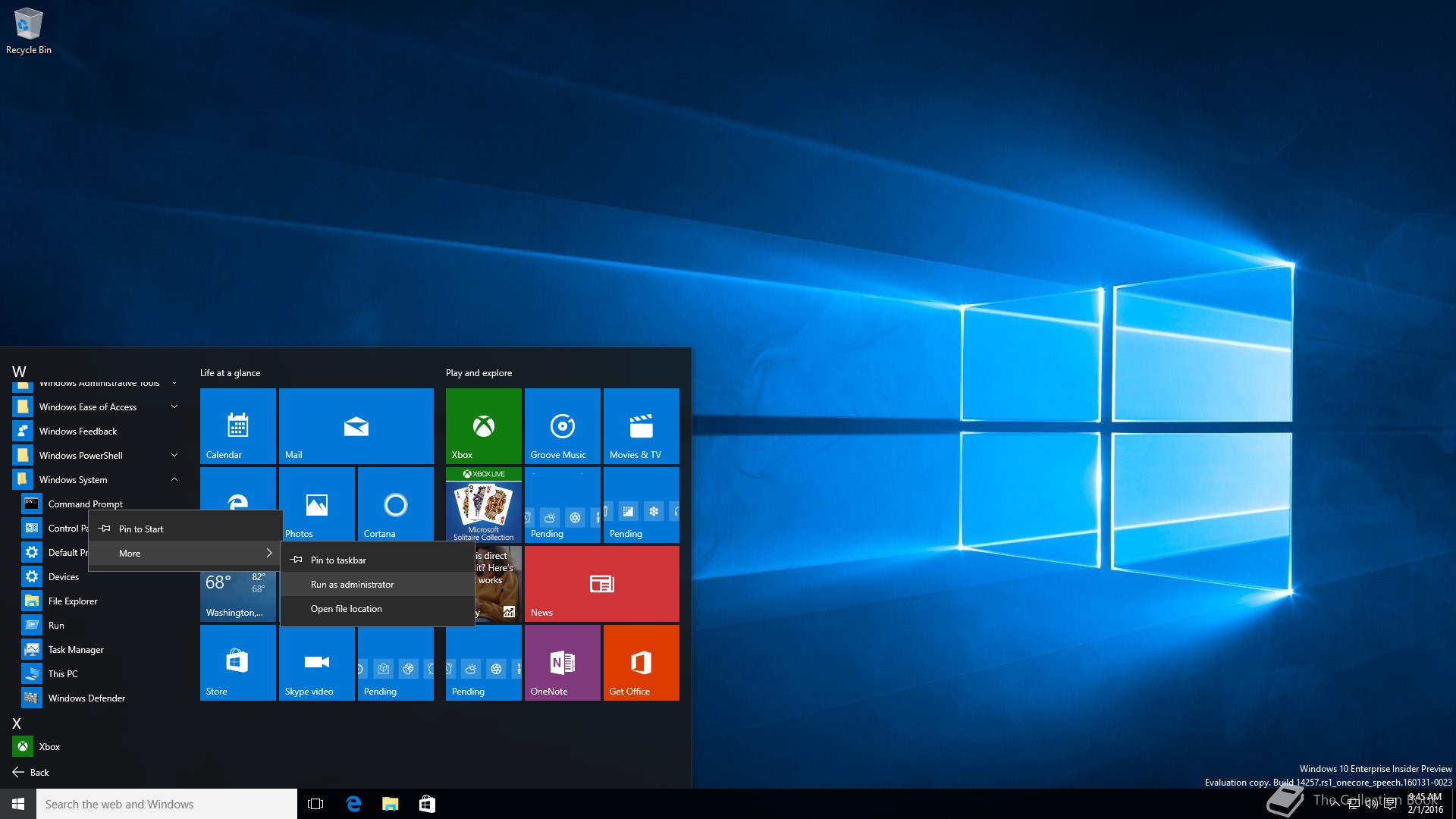Collapse the Windows System folder
This screenshot has width=1456, height=819.
pos(97,479)
